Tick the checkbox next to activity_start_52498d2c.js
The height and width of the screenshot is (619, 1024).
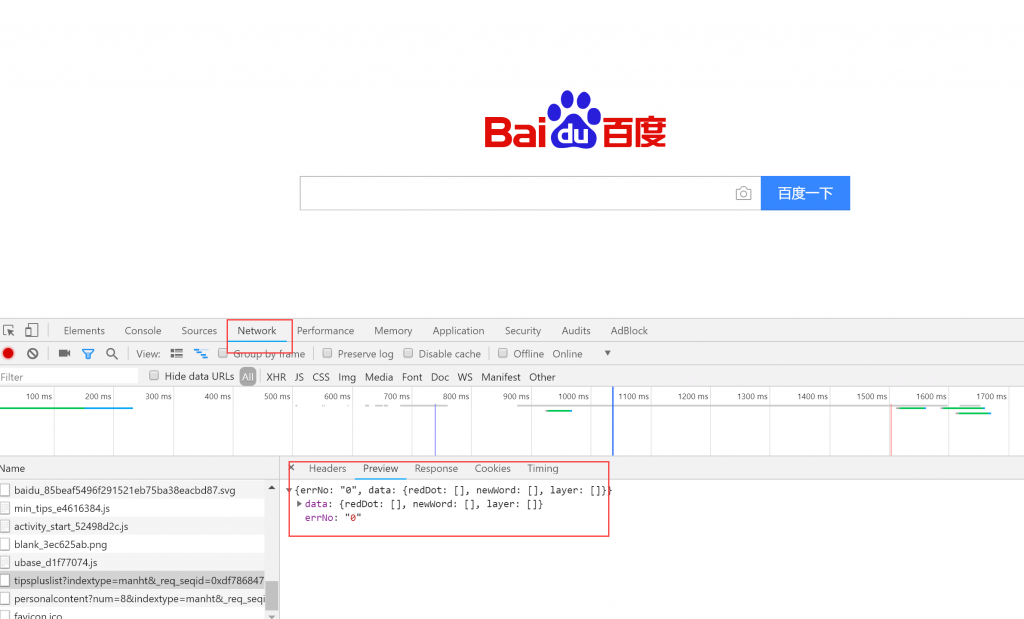5,526
